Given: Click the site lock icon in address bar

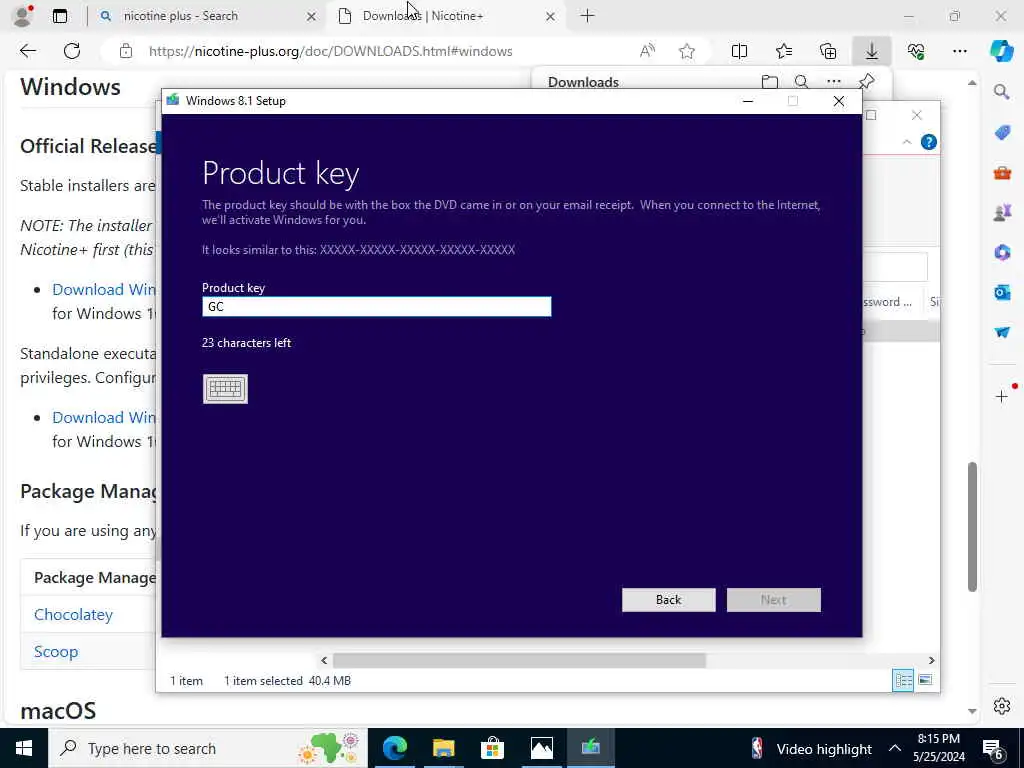Looking at the screenshot, I should click(x=126, y=51).
